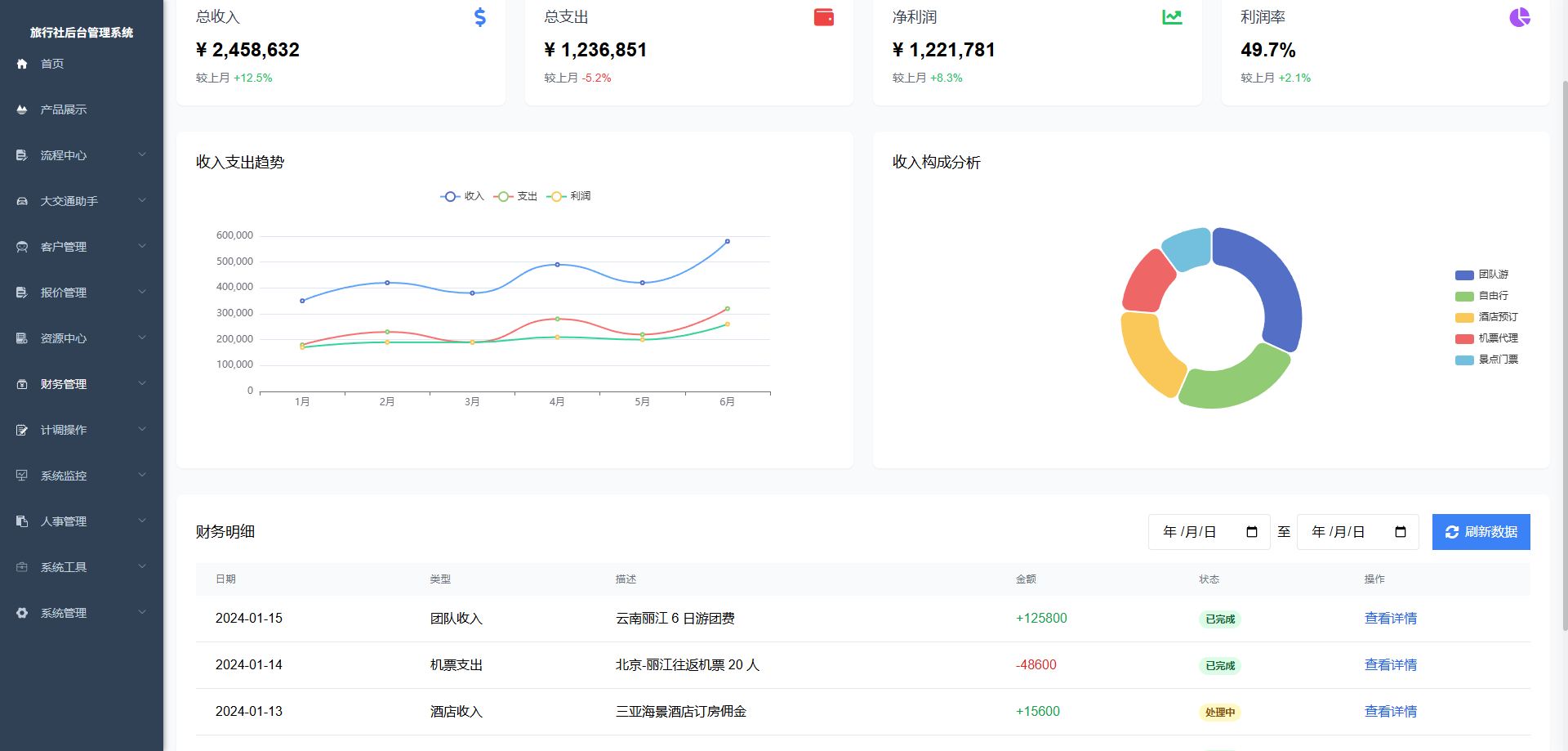Click the home icon beside 首页

(x=21, y=63)
